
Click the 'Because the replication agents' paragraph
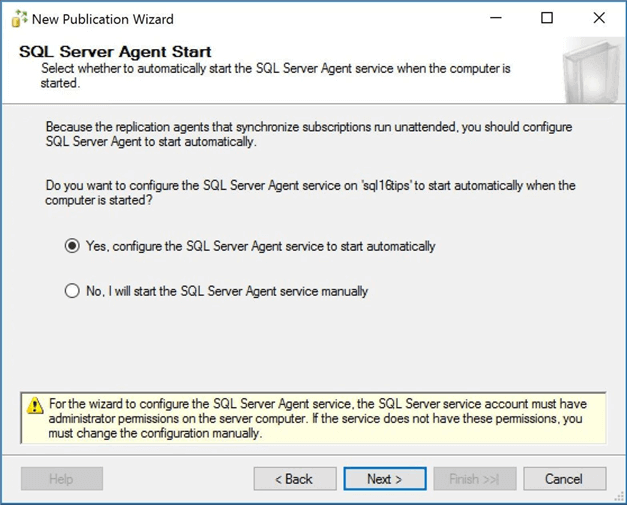pyautogui.click(x=309, y=134)
